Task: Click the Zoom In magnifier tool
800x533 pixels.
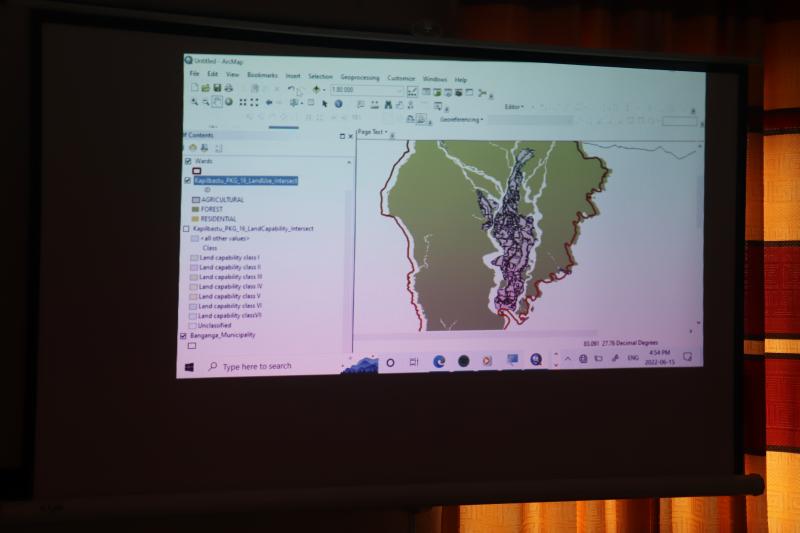Action: (194, 102)
